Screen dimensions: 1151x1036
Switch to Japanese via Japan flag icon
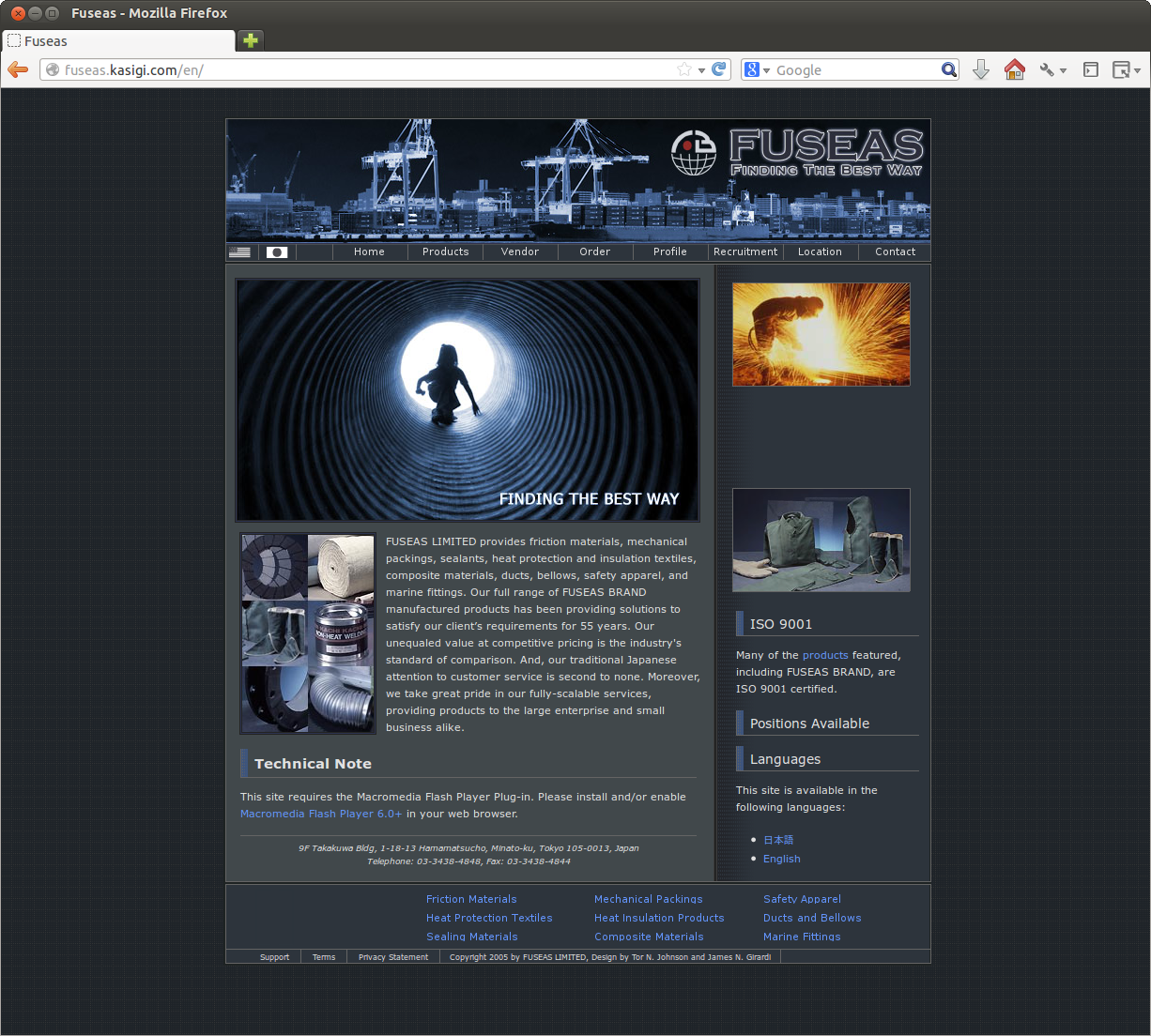pyautogui.click(x=277, y=251)
